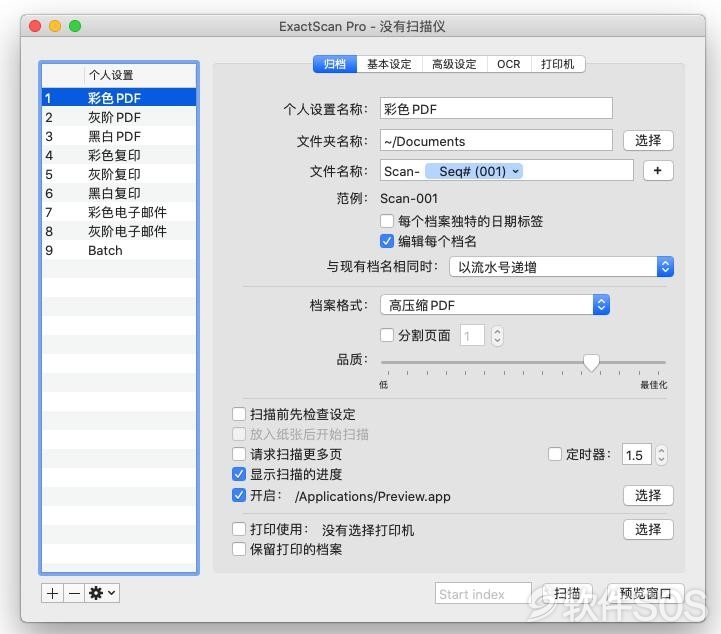Disable 开启 Preview.app checkbox

[239, 495]
